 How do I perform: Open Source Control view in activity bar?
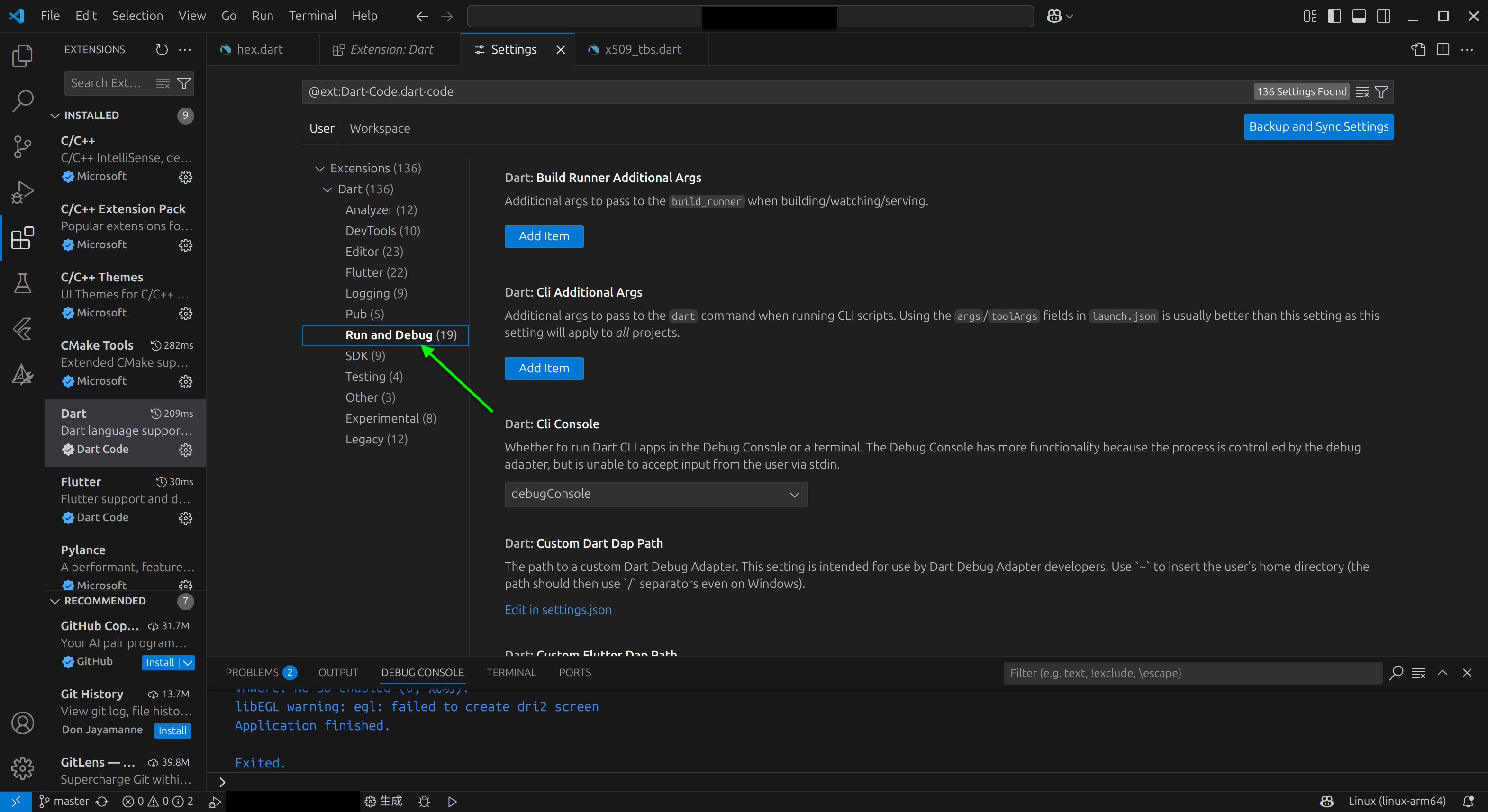pyautogui.click(x=23, y=146)
